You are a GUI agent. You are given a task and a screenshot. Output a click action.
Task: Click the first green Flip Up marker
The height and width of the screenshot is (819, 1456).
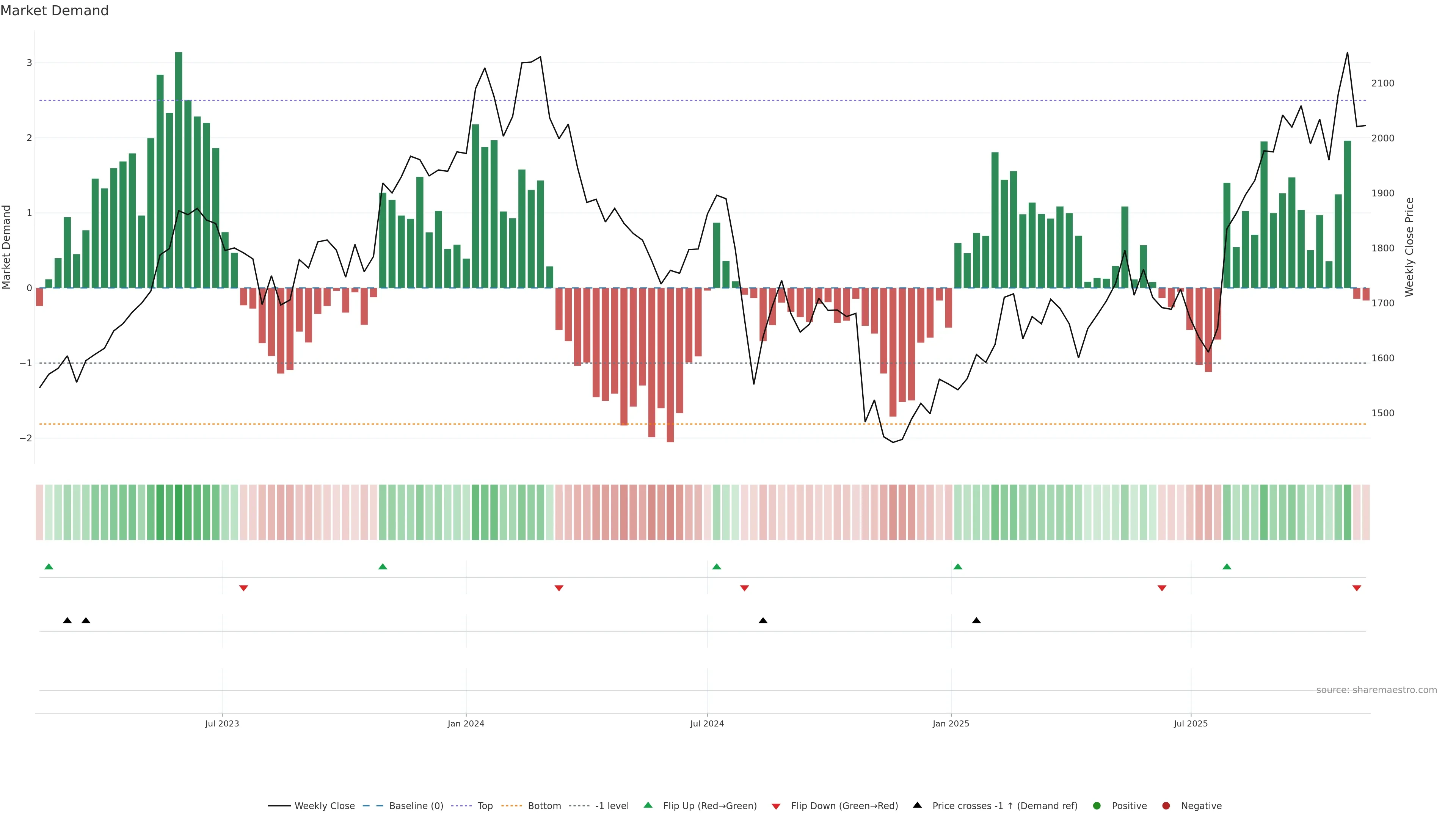[49, 567]
